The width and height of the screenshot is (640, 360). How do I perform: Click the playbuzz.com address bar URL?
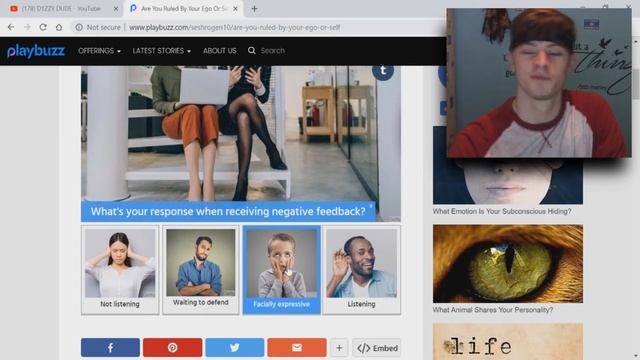pos(234,27)
